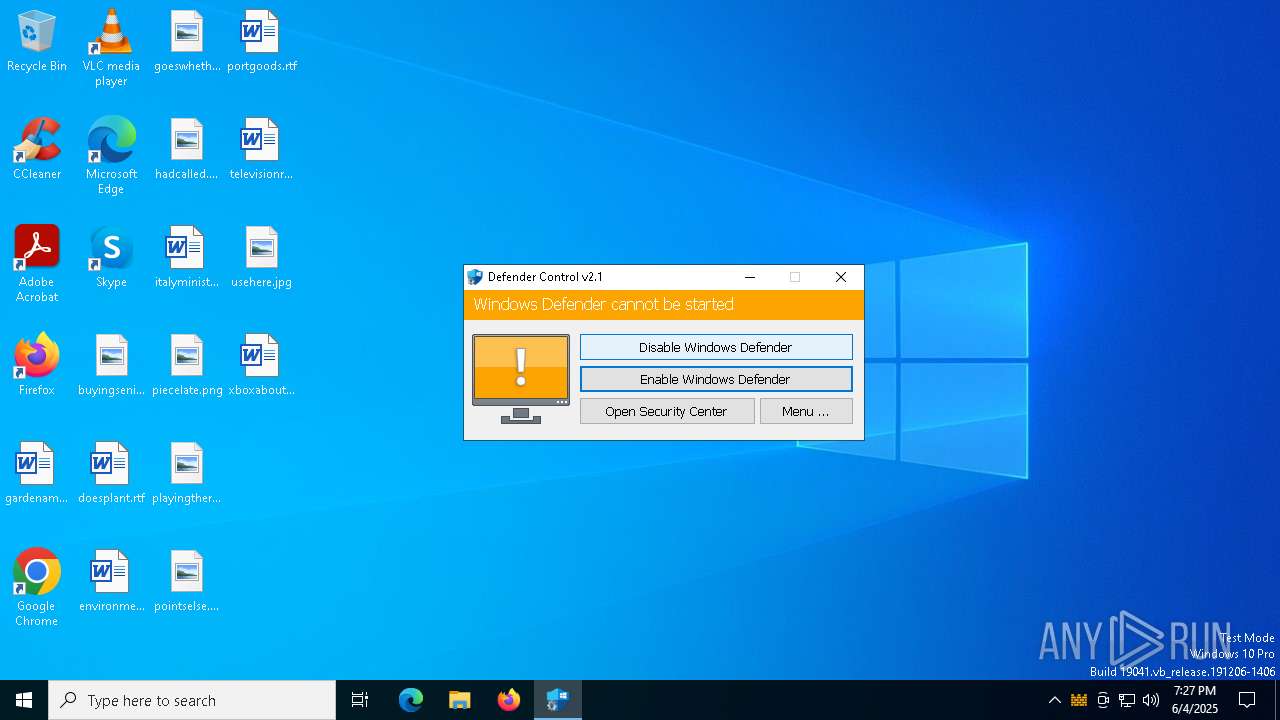The height and width of the screenshot is (720, 1280).
Task: Select the pointselse... image file
Action: pos(187,582)
